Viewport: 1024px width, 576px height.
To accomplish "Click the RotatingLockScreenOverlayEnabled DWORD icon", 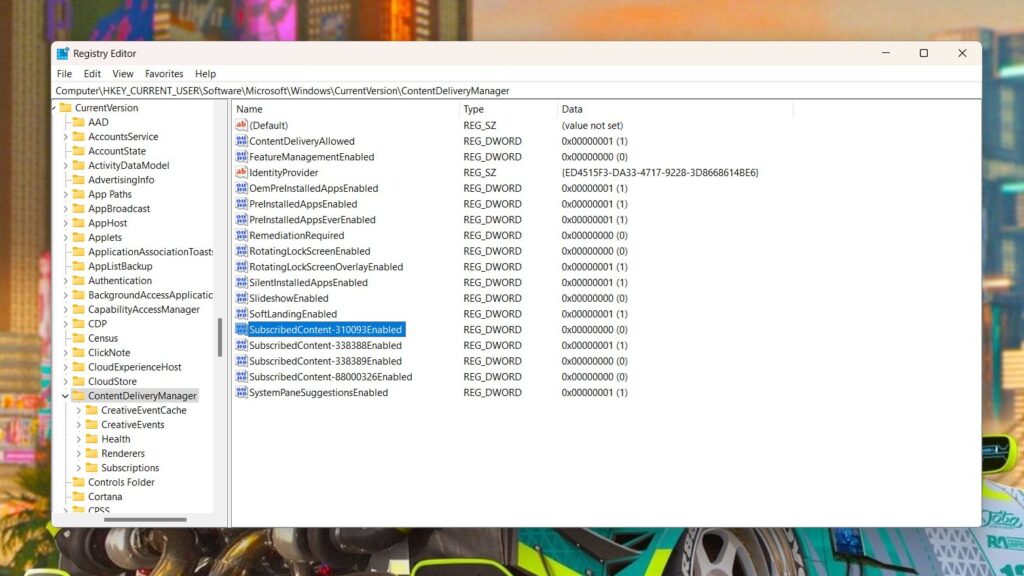I will (241, 266).
